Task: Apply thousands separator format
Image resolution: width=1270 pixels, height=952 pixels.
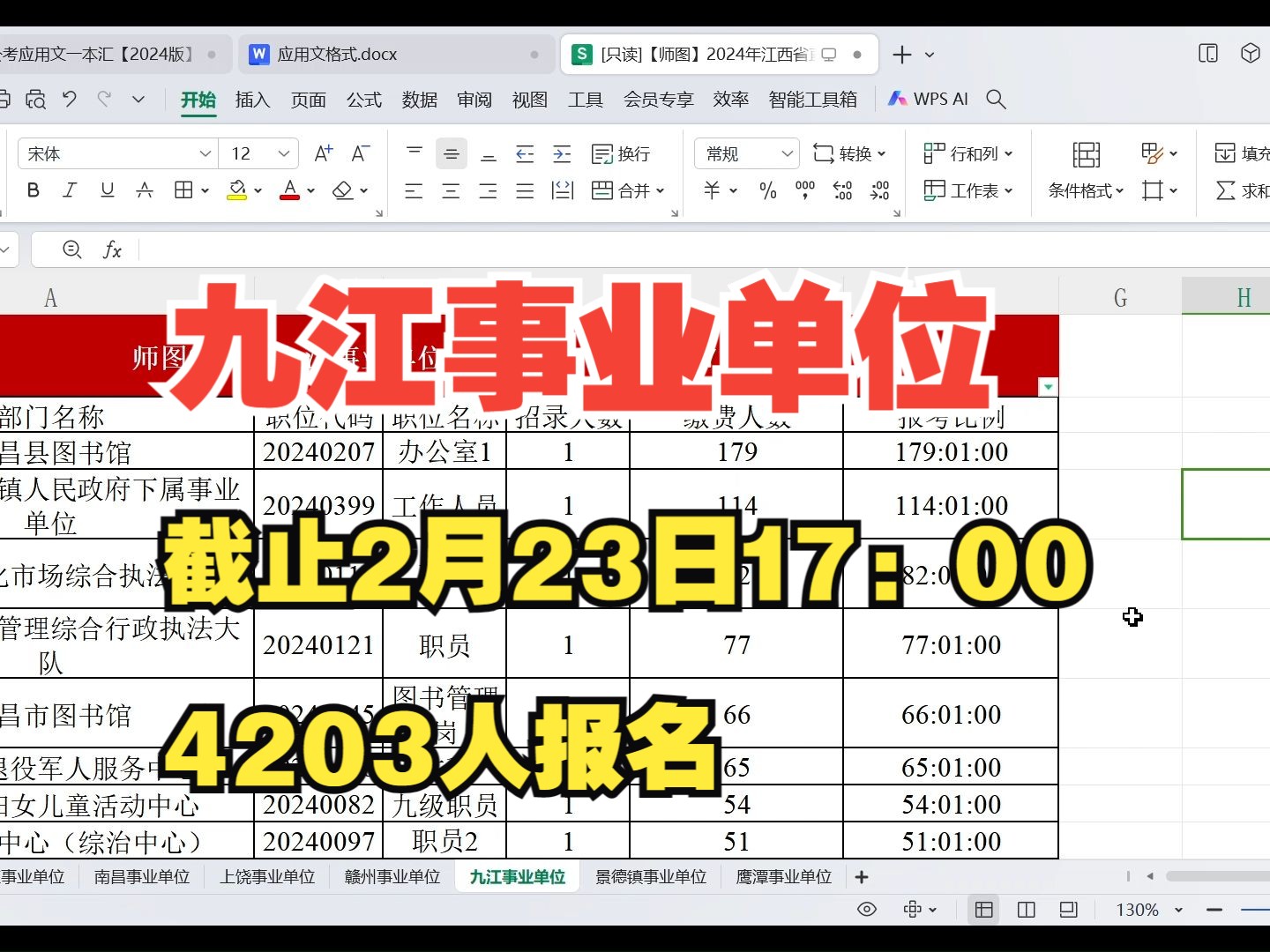Action: pyautogui.click(x=805, y=190)
